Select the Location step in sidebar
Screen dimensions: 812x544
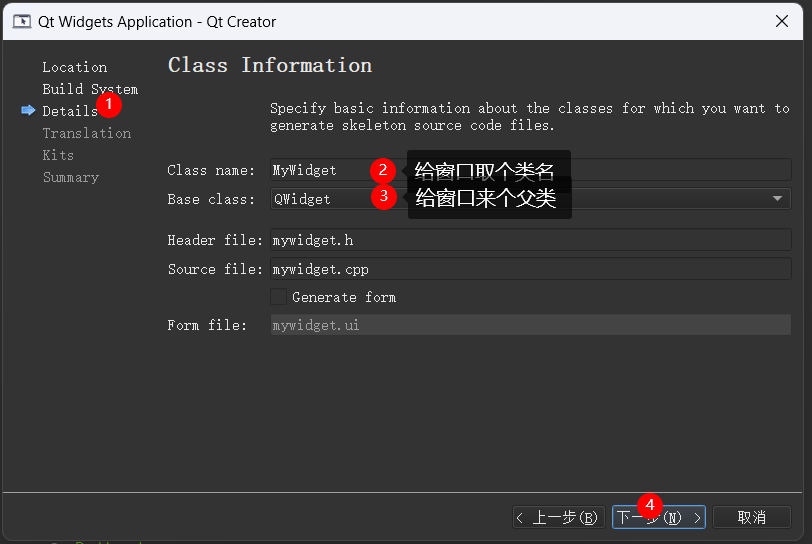[x=74, y=67]
